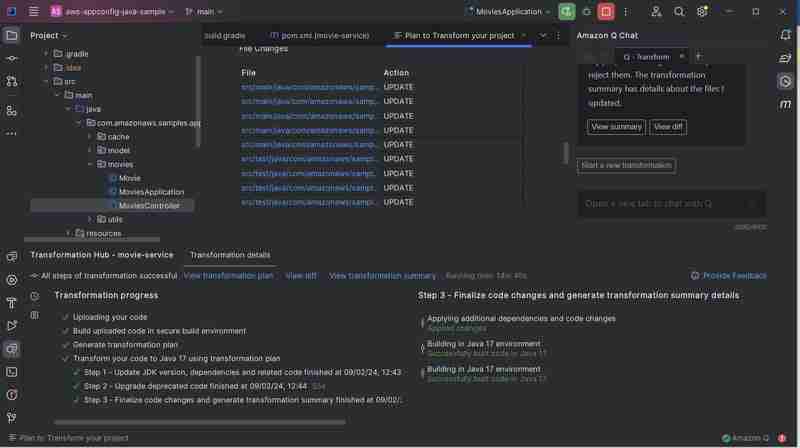The height and width of the screenshot is (448, 800).
Task: Collapse the movies package
Action: pos(90,164)
